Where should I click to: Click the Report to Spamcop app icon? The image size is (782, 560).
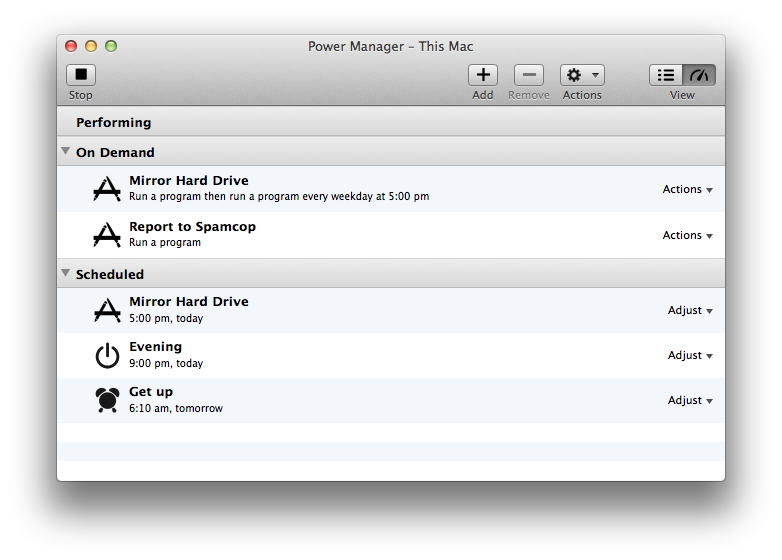[x=107, y=235]
